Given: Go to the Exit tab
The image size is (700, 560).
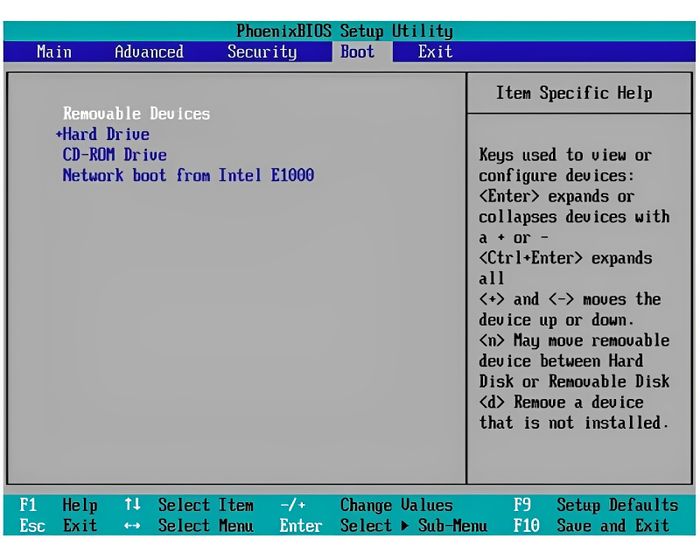Looking at the screenshot, I should tap(435, 52).
